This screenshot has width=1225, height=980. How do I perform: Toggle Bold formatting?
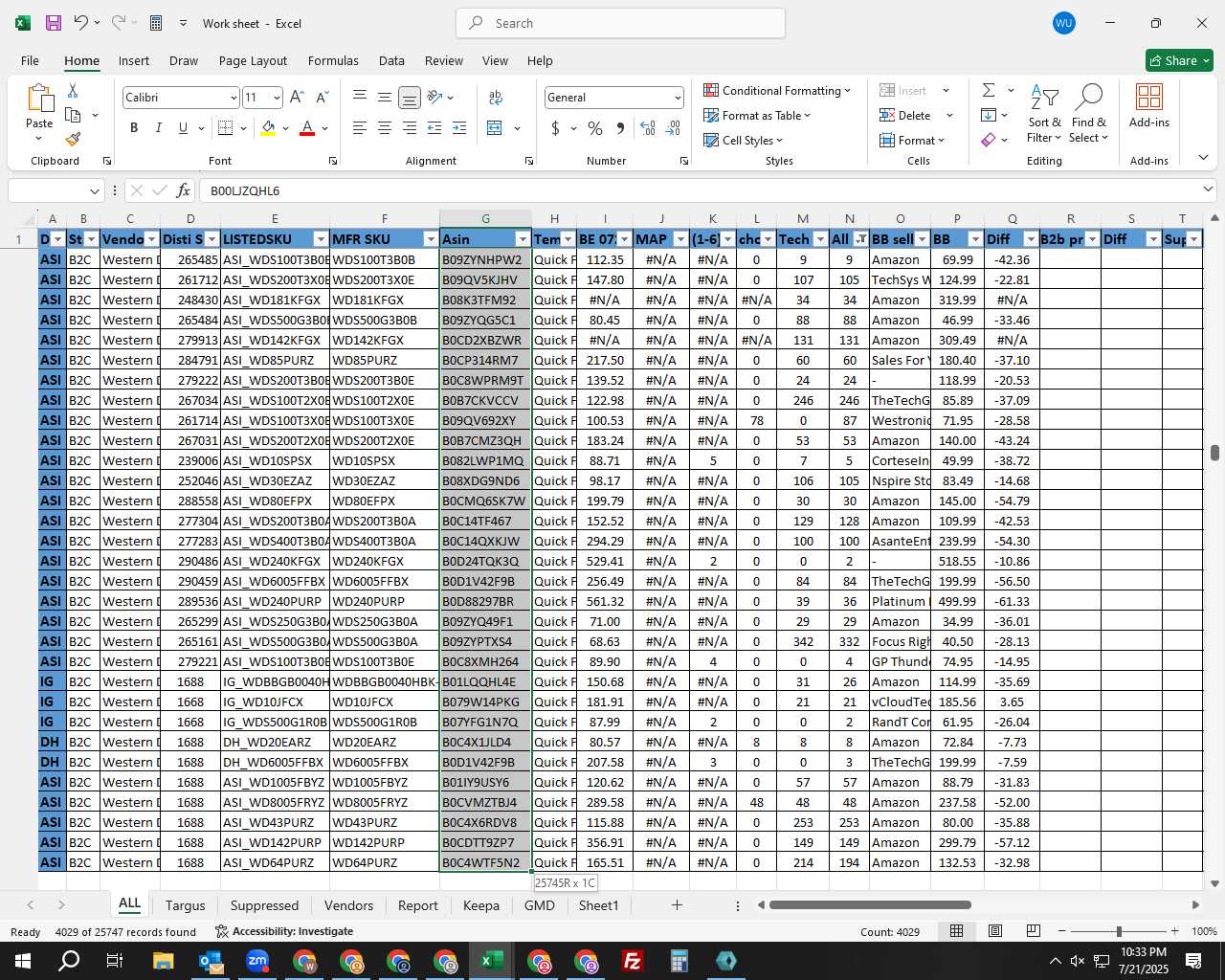pos(134,128)
